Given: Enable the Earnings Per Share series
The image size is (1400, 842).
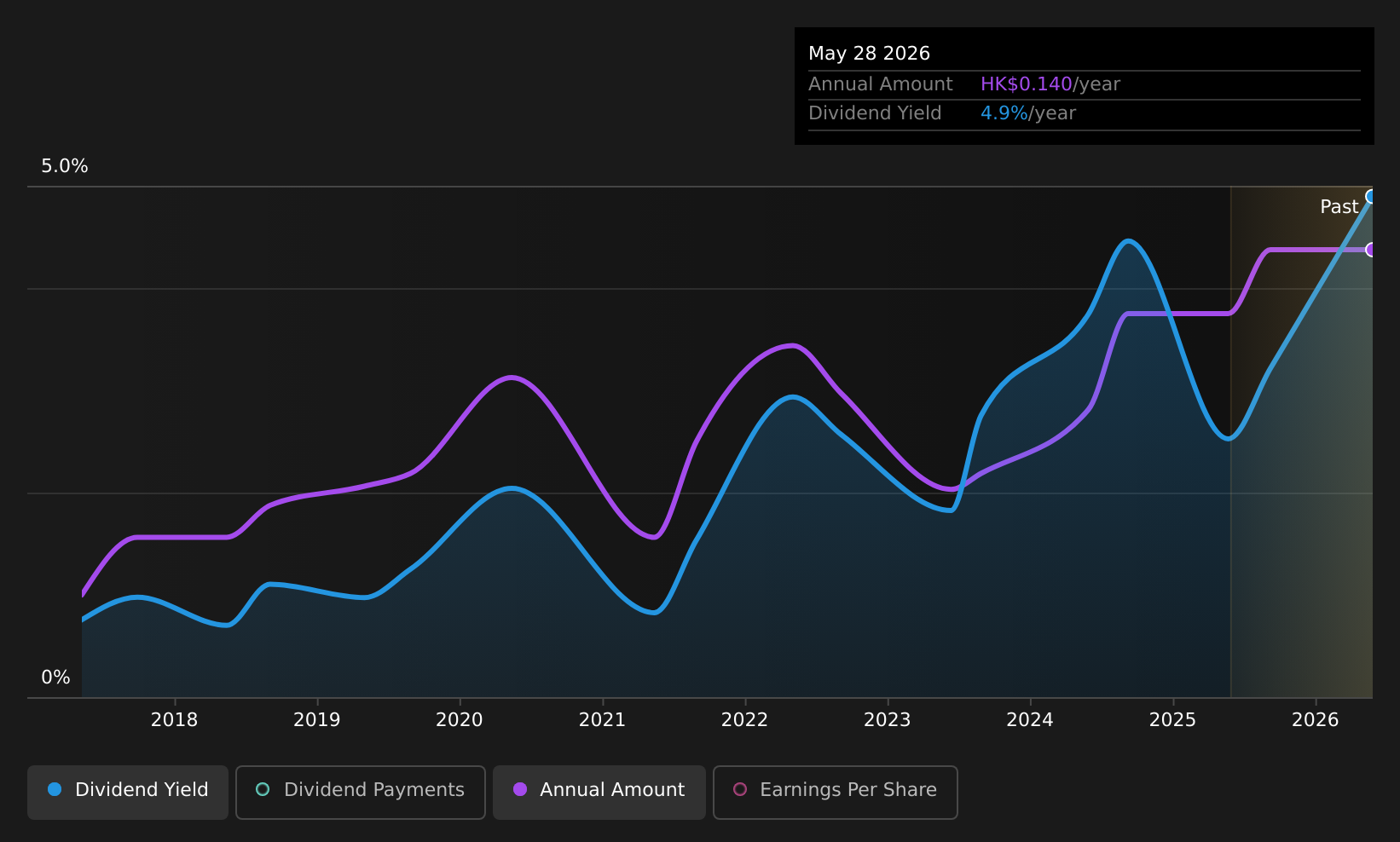Looking at the screenshot, I should [836, 792].
